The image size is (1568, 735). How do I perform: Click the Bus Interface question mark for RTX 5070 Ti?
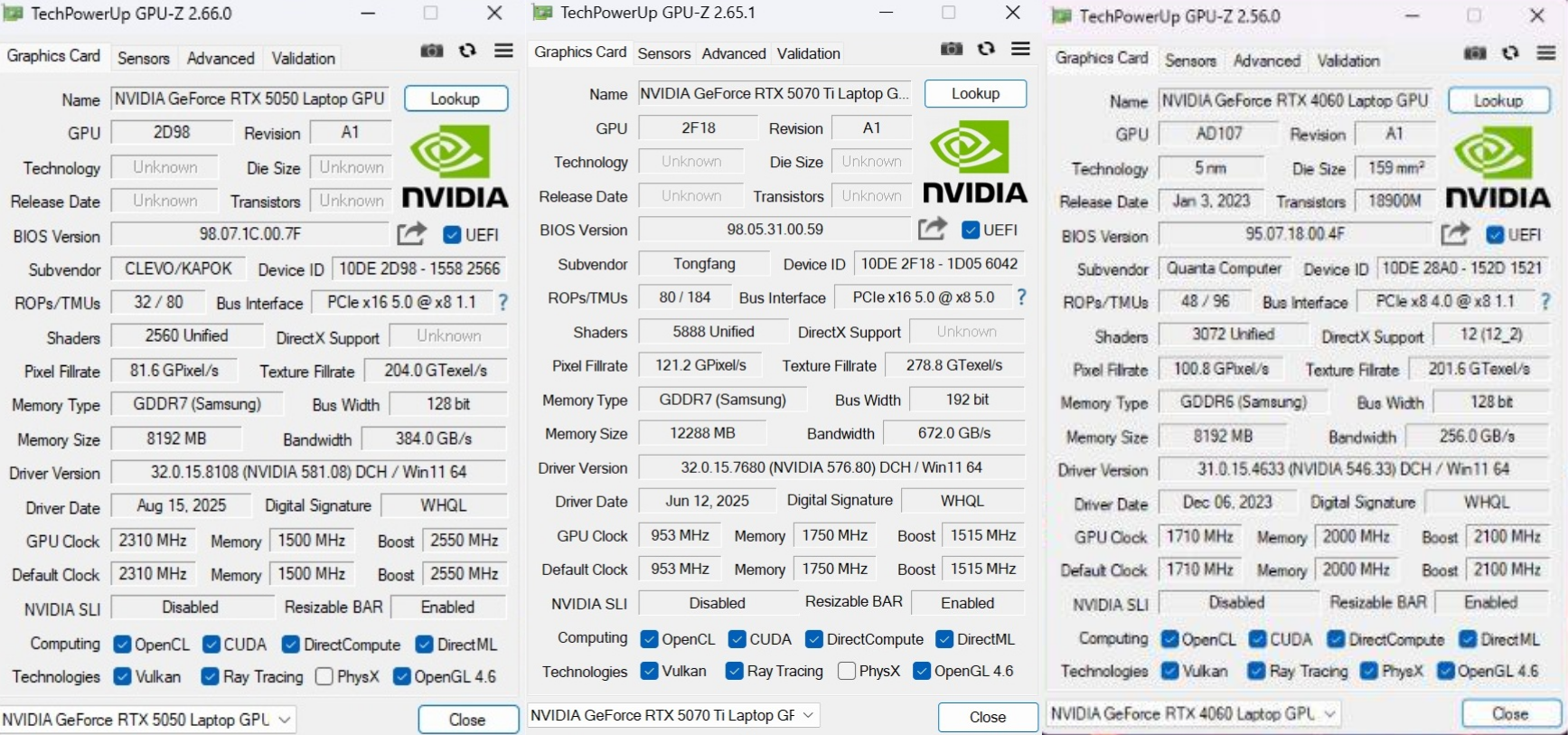pyautogui.click(x=1021, y=297)
